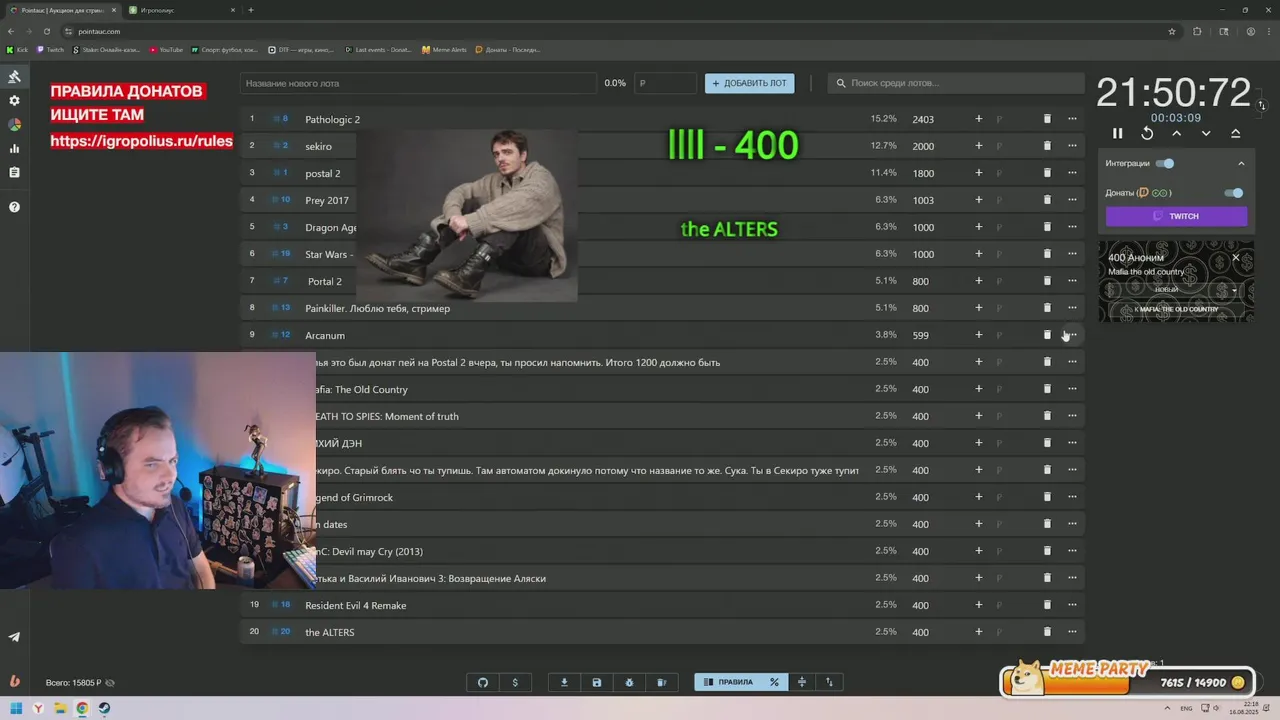
Task: Open the НОВЫЙ dropdown on donation card
Action: 1176,290
